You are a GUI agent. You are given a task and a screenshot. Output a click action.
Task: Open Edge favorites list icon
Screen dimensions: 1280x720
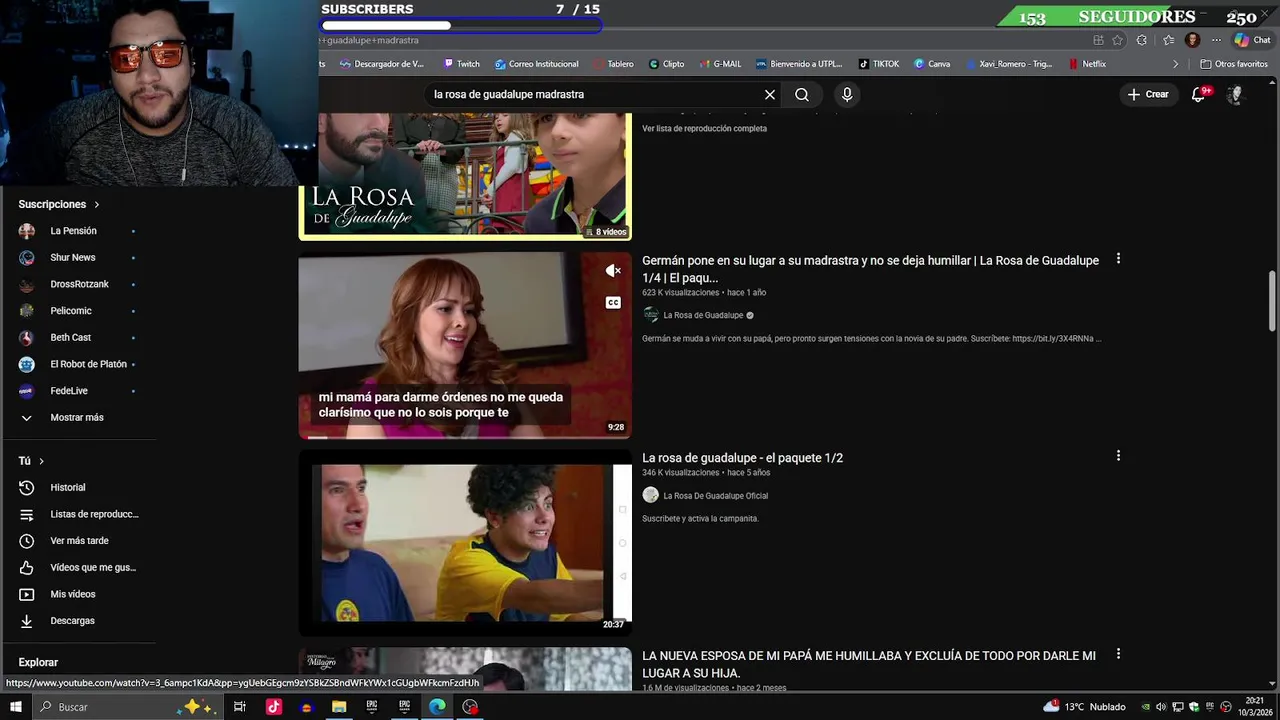tap(1168, 40)
